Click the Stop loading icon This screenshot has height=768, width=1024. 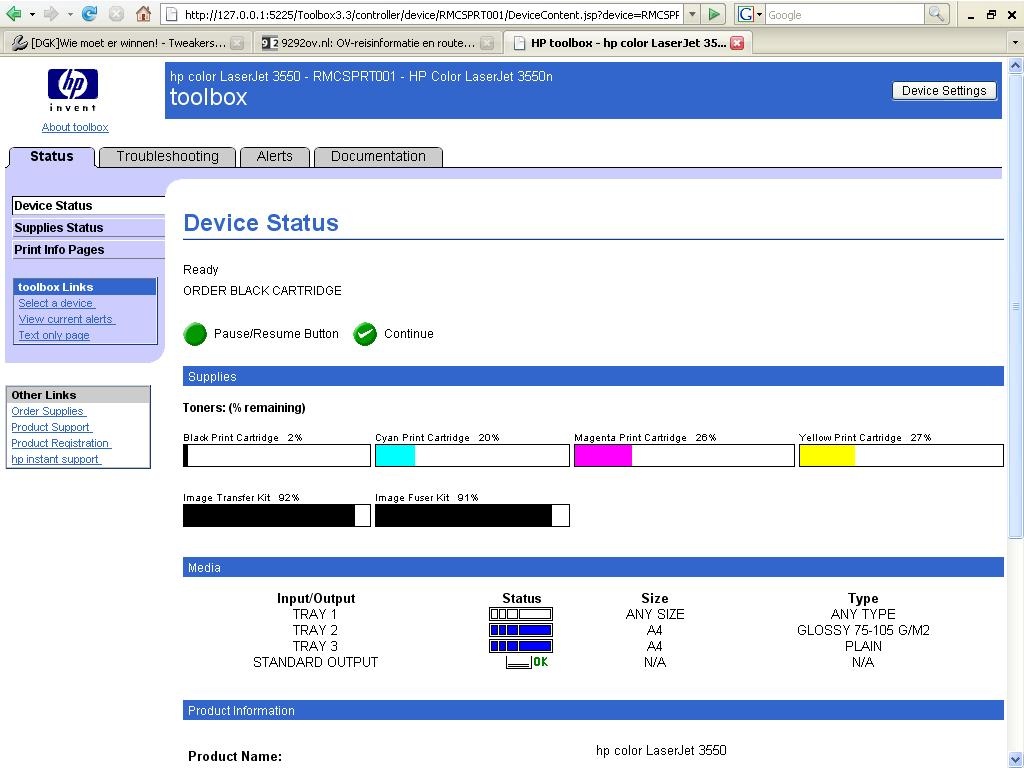[116, 14]
